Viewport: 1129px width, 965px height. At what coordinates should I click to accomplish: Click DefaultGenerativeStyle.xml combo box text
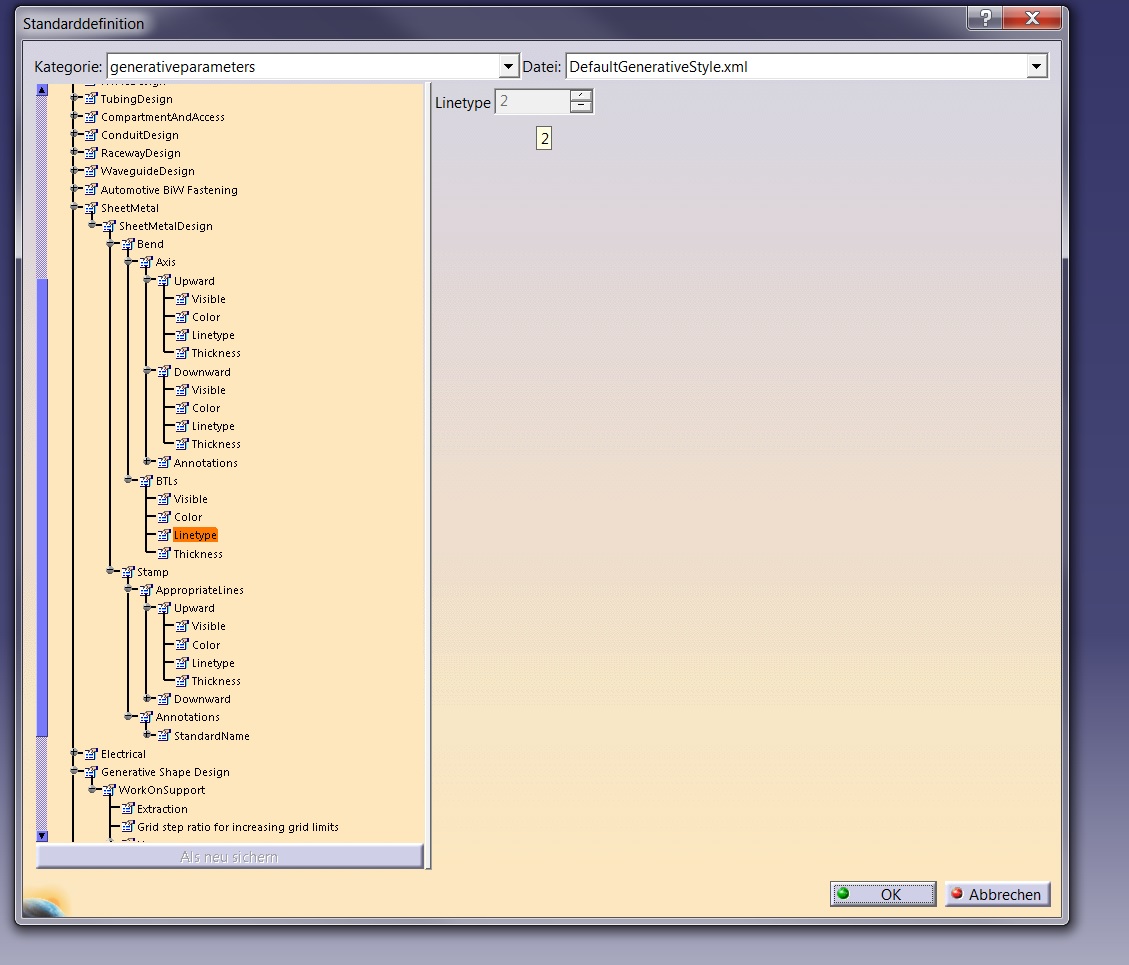coord(658,66)
